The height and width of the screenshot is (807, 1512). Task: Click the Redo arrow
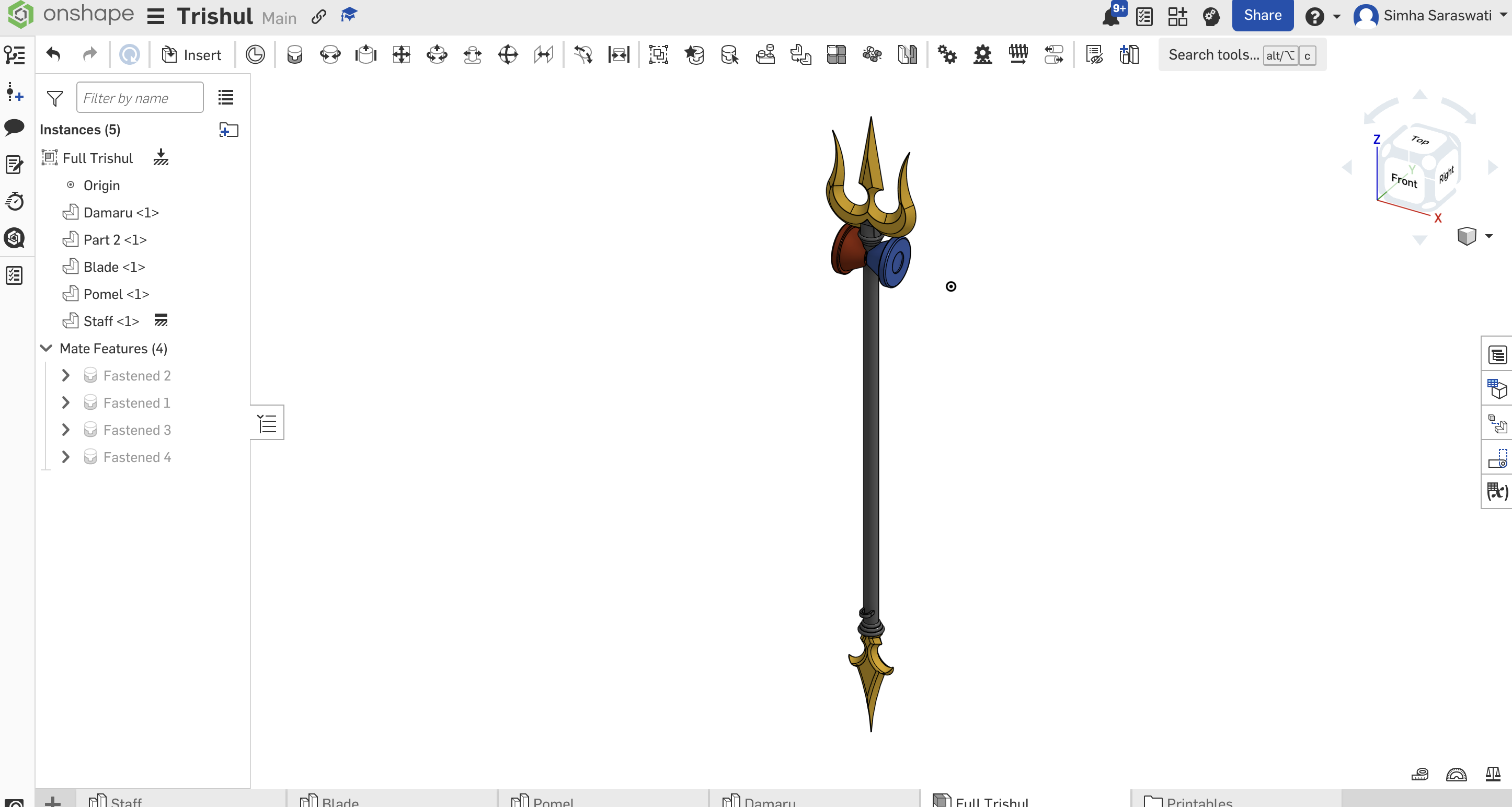click(x=90, y=54)
